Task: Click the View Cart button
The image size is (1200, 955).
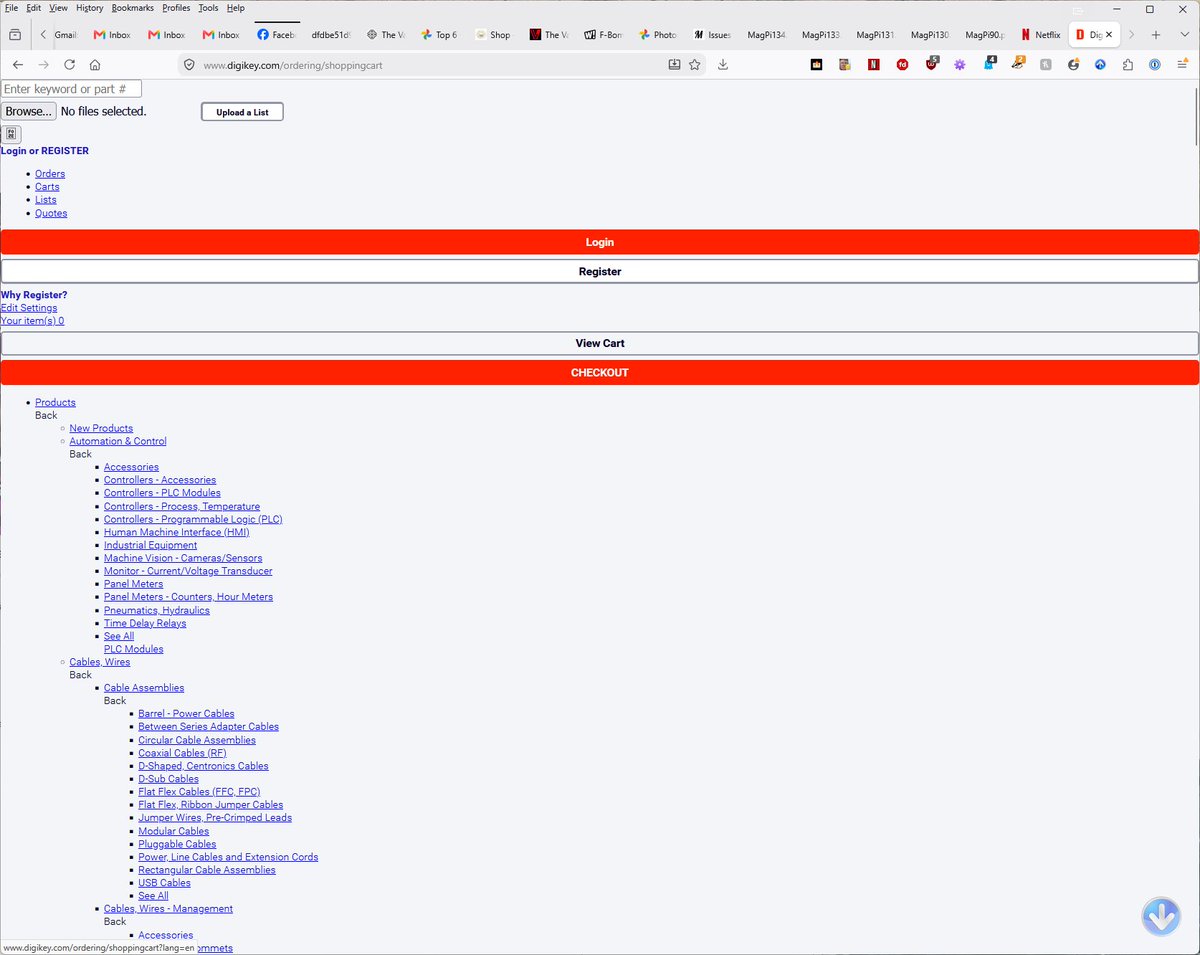Action: [600, 343]
